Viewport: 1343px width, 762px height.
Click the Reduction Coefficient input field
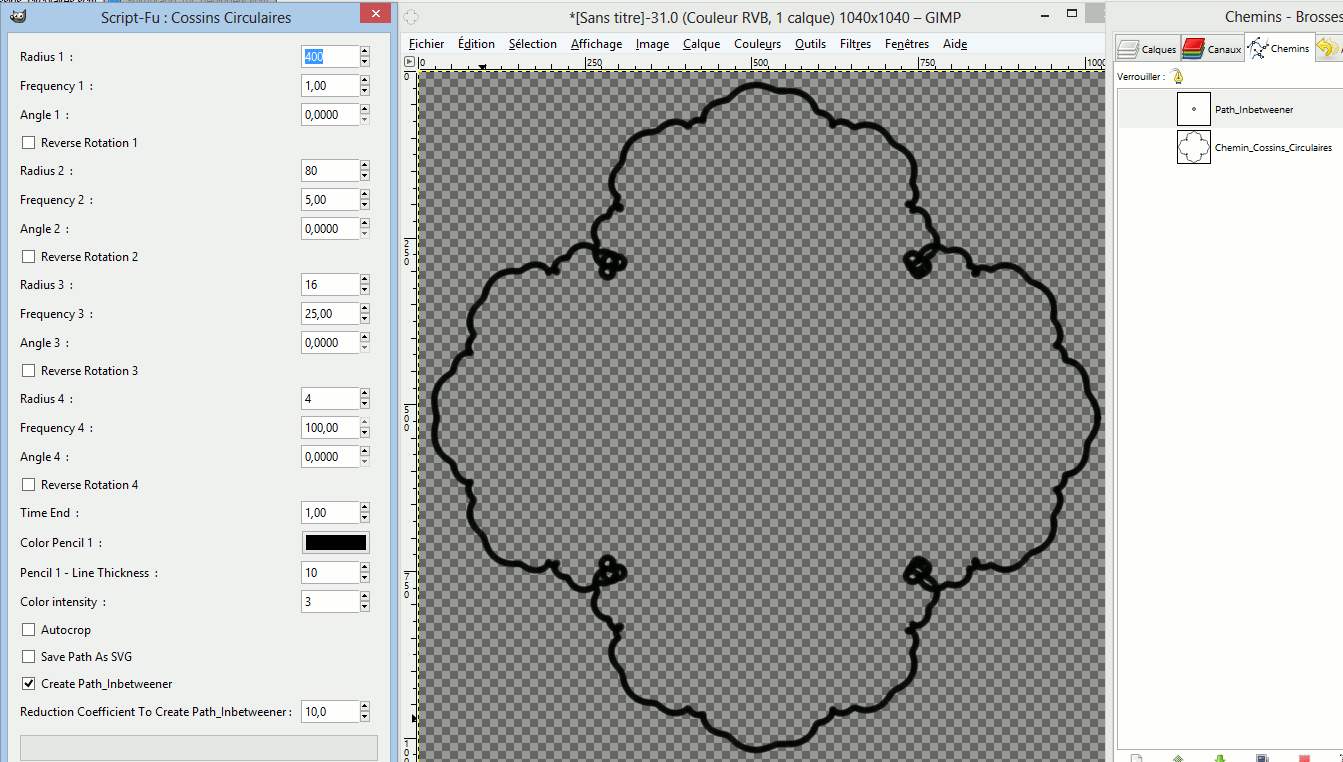pos(330,712)
